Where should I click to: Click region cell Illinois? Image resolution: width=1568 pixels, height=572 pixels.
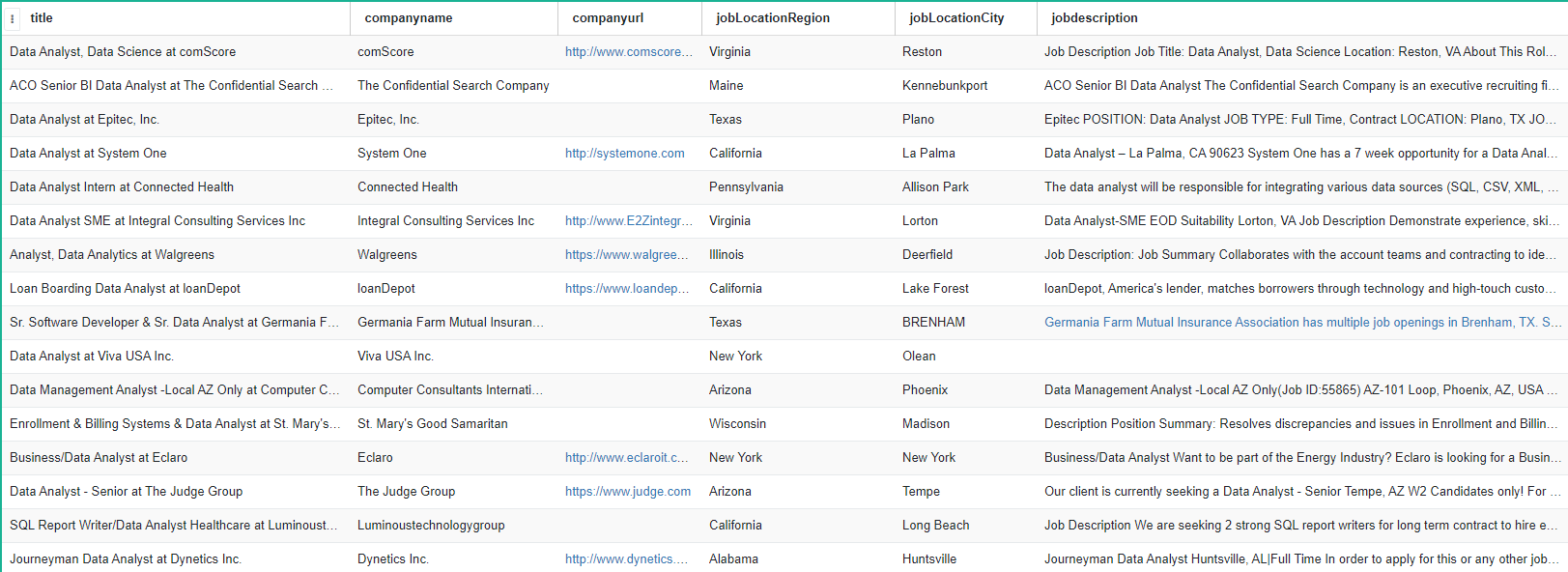(727, 255)
